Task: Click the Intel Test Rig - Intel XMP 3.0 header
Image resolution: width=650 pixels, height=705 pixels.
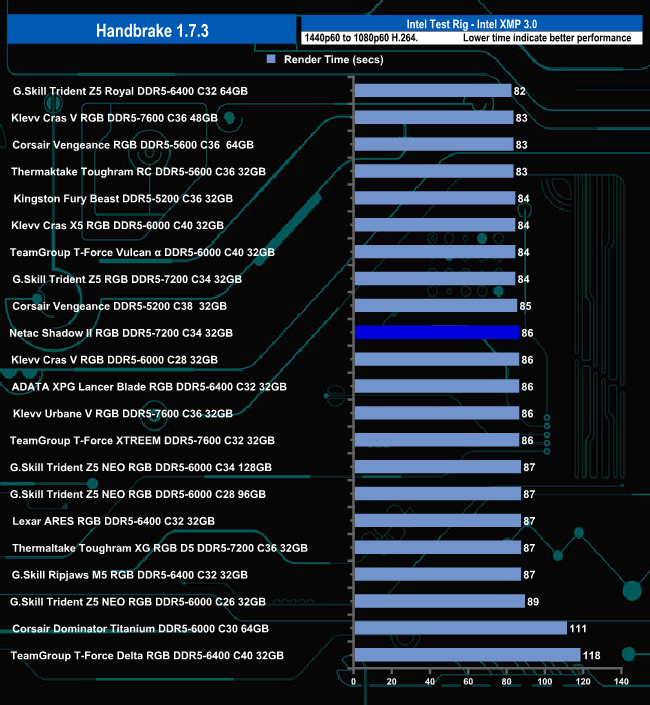Action: point(472,24)
